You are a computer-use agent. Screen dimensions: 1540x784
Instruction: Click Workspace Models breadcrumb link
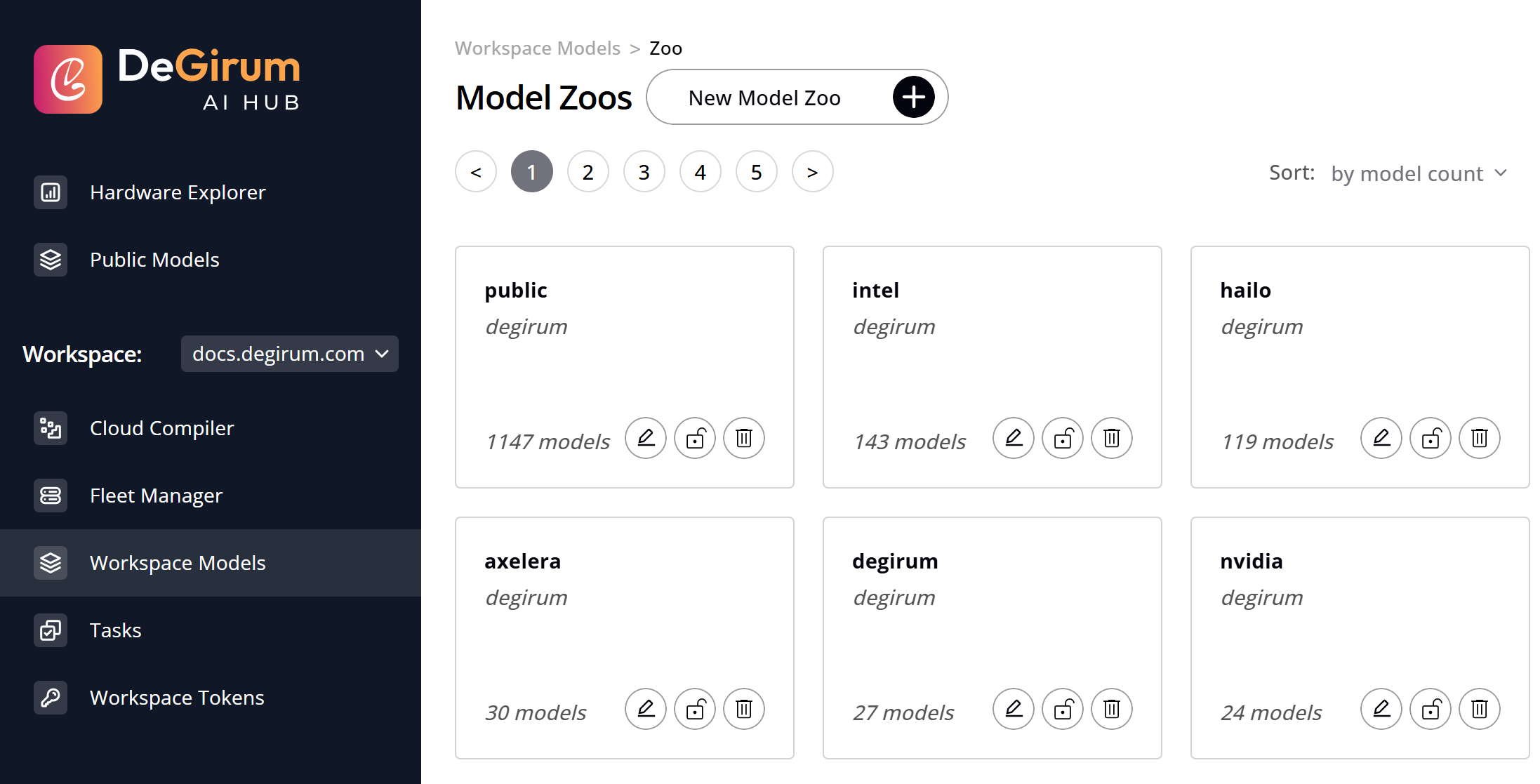click(x=537, y=48)
